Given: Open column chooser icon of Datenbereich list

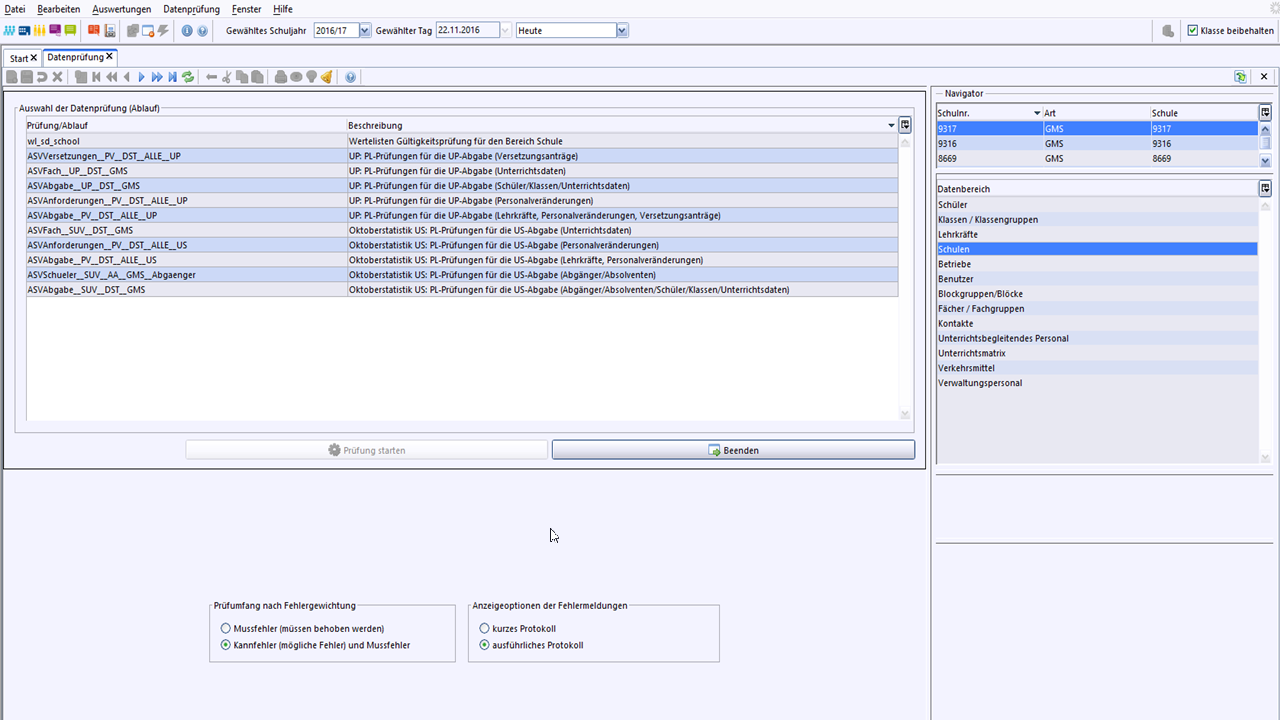Looking at the screenshot, I should (x=1265, y=188).
